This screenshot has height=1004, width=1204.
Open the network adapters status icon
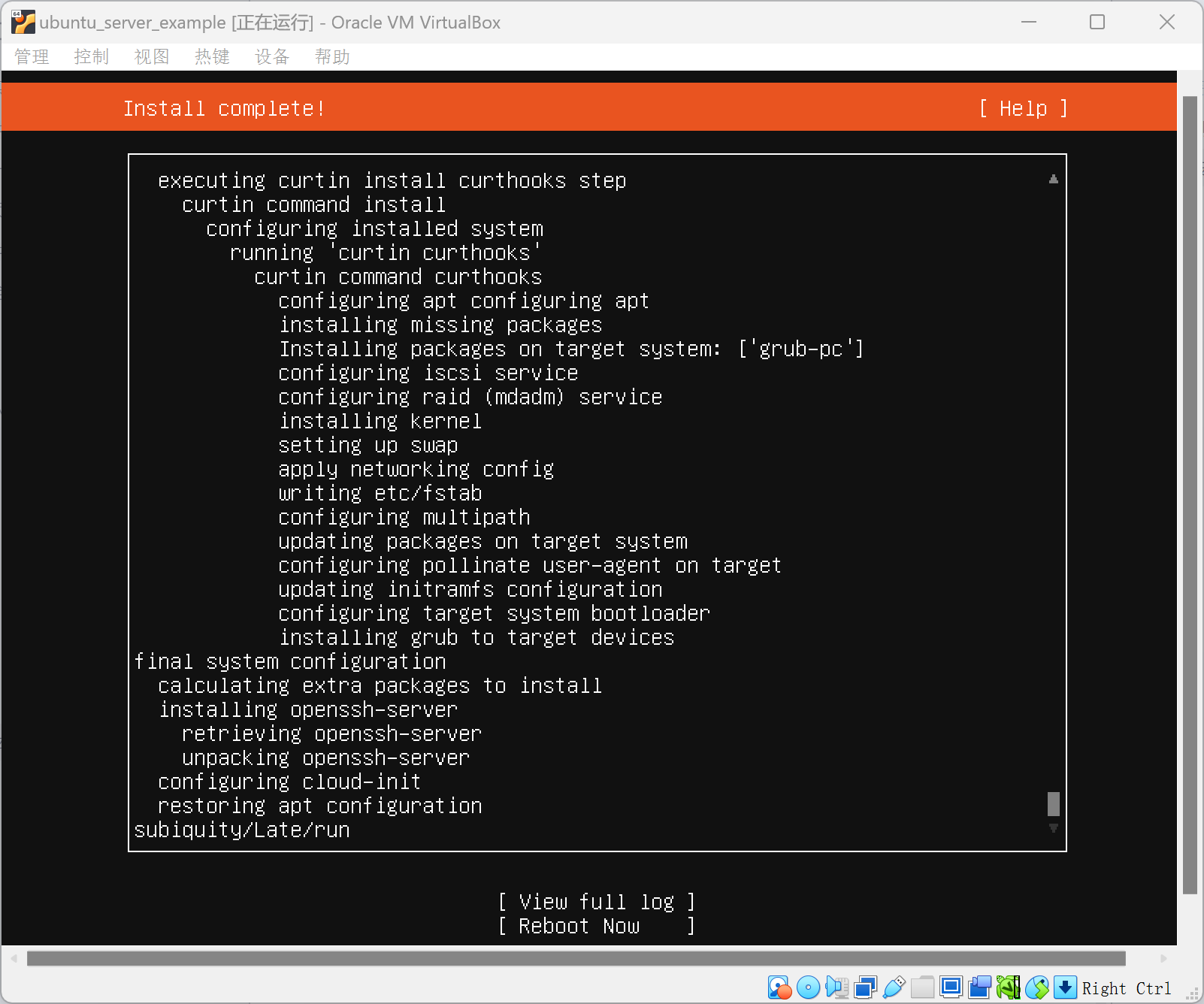pos(865,987)
